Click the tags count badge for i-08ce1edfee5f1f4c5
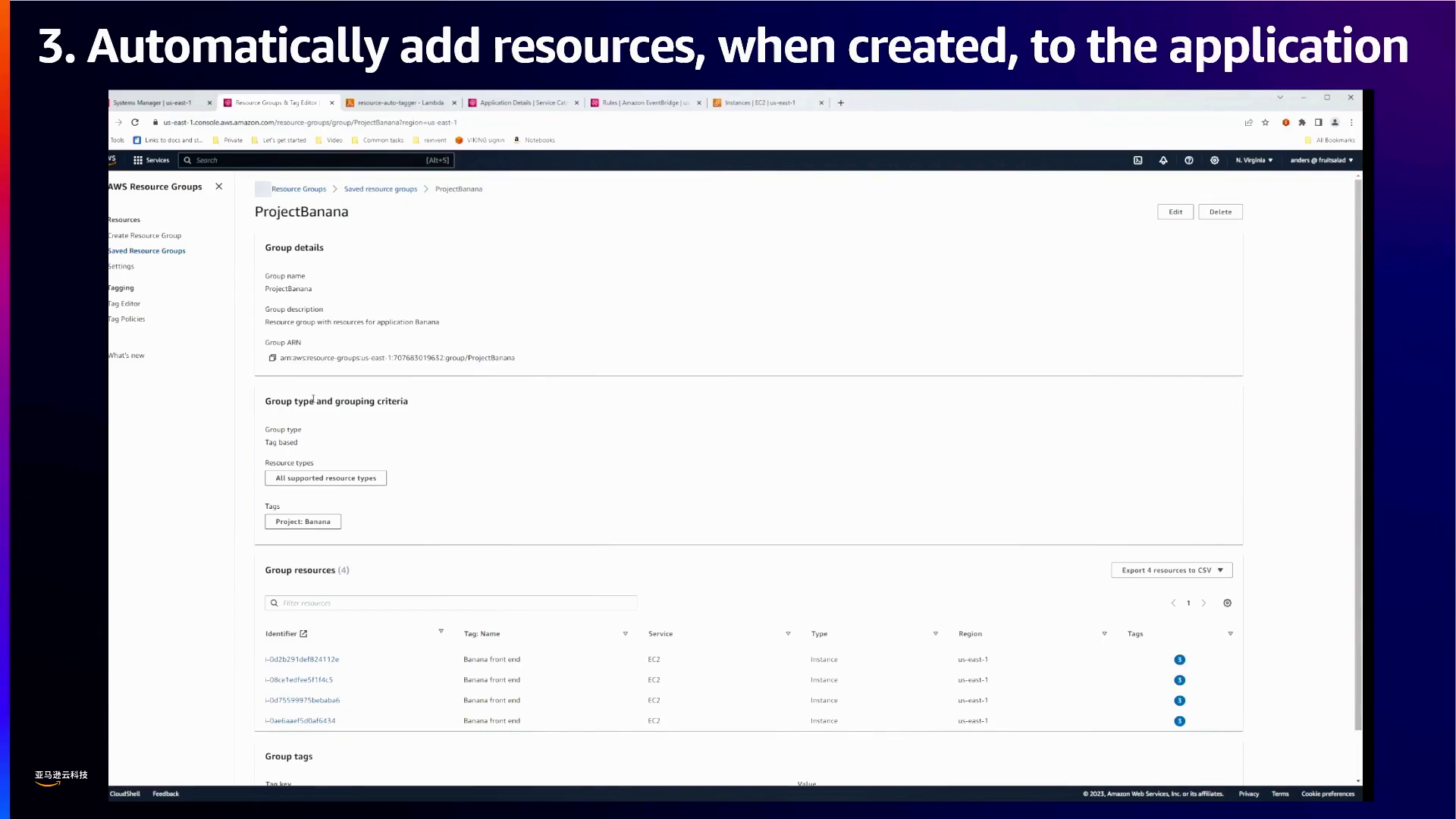 pyautogui.click(x=1180, y=680)
